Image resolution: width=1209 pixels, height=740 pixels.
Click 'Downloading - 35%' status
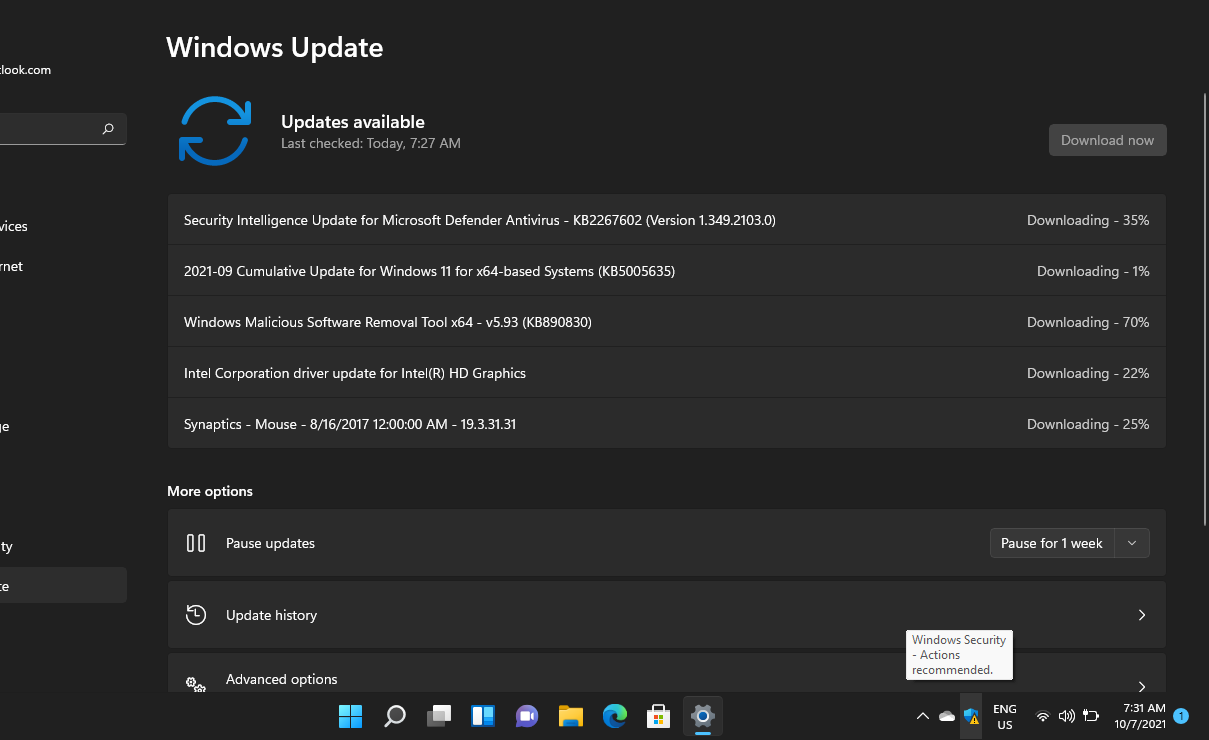coord(1088,220)
